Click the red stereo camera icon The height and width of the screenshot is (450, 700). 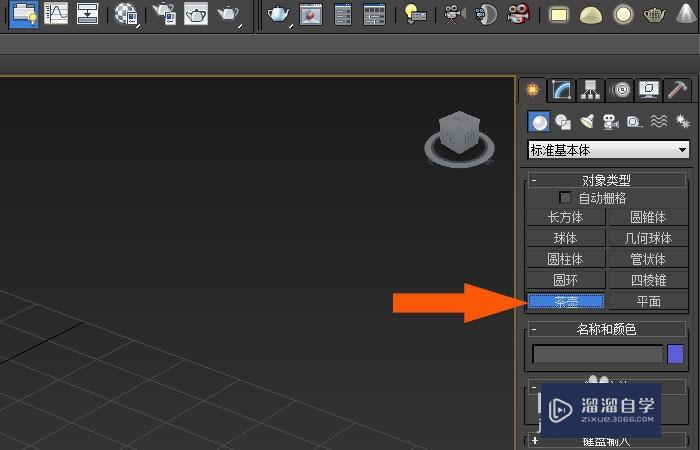[519, 14]
